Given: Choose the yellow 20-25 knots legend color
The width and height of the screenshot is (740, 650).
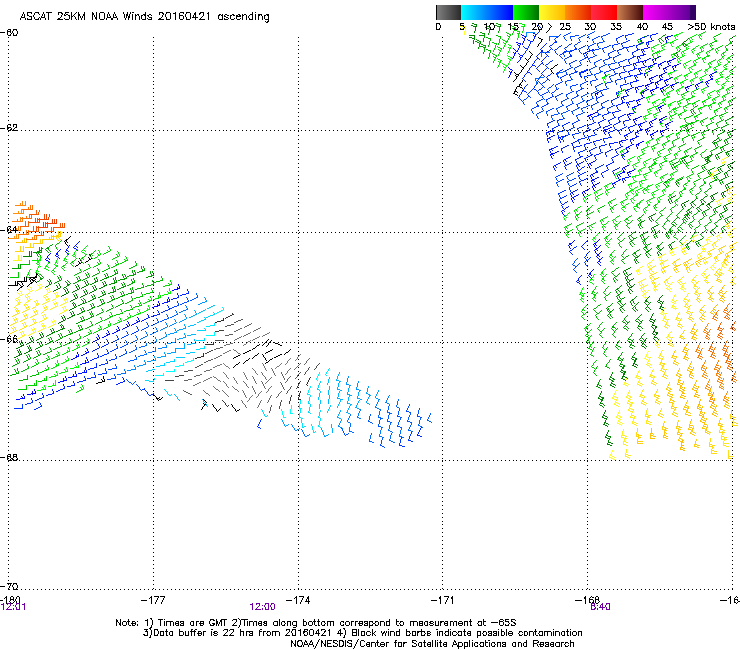Looking at the screenshot, I should click(552, 12).
